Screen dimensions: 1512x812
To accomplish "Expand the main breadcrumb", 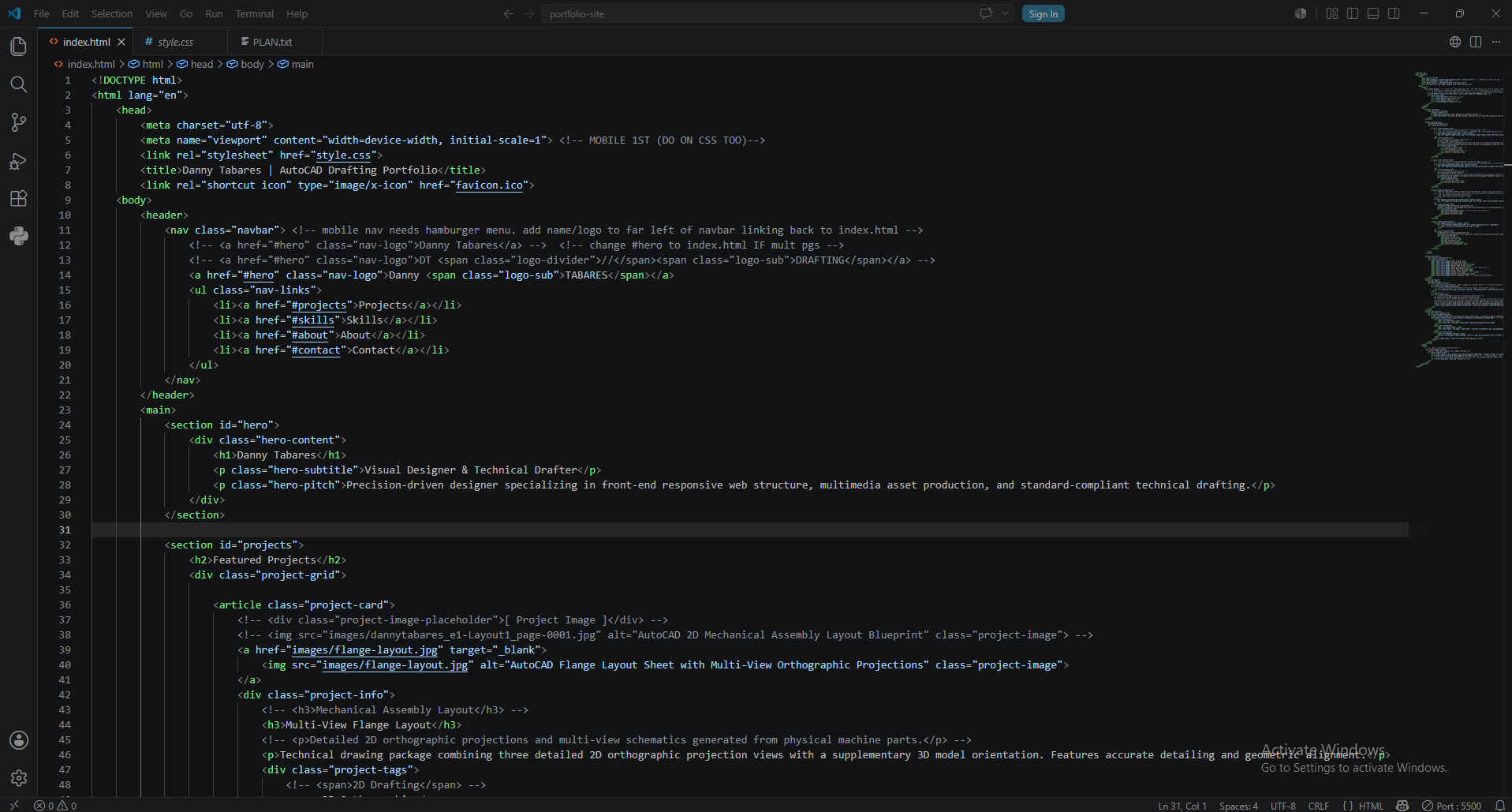I will pos(296,64).
